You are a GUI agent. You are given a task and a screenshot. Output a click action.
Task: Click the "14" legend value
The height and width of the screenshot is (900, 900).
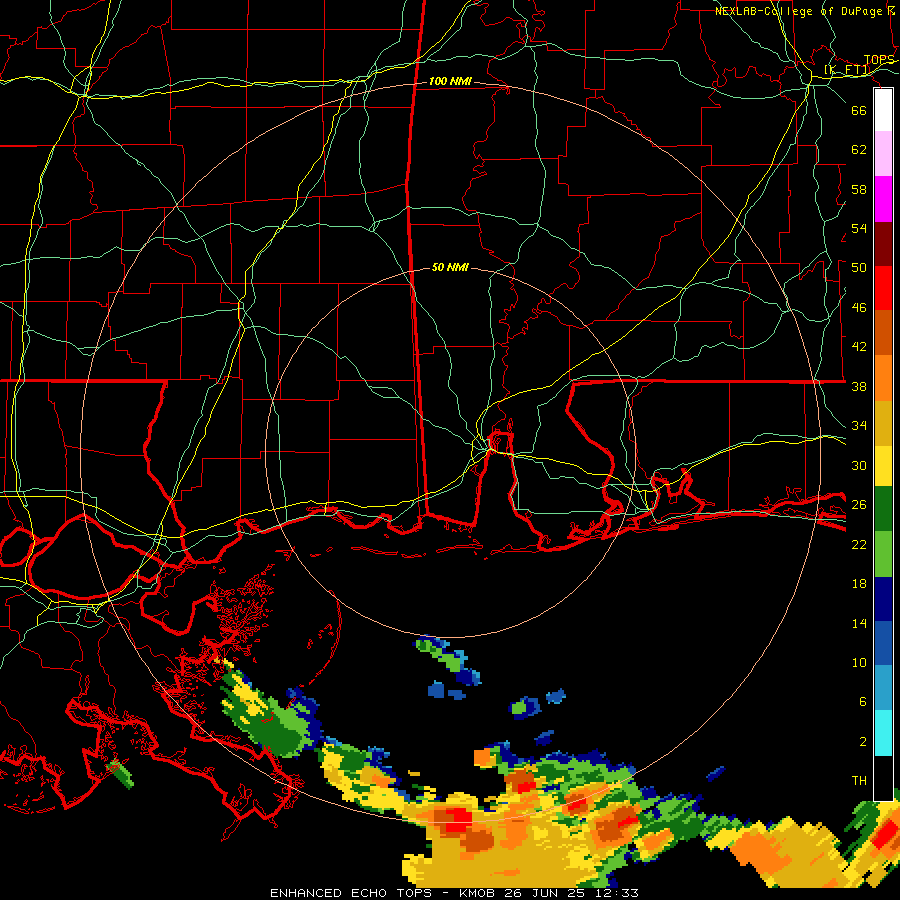[x=859, y=623]
